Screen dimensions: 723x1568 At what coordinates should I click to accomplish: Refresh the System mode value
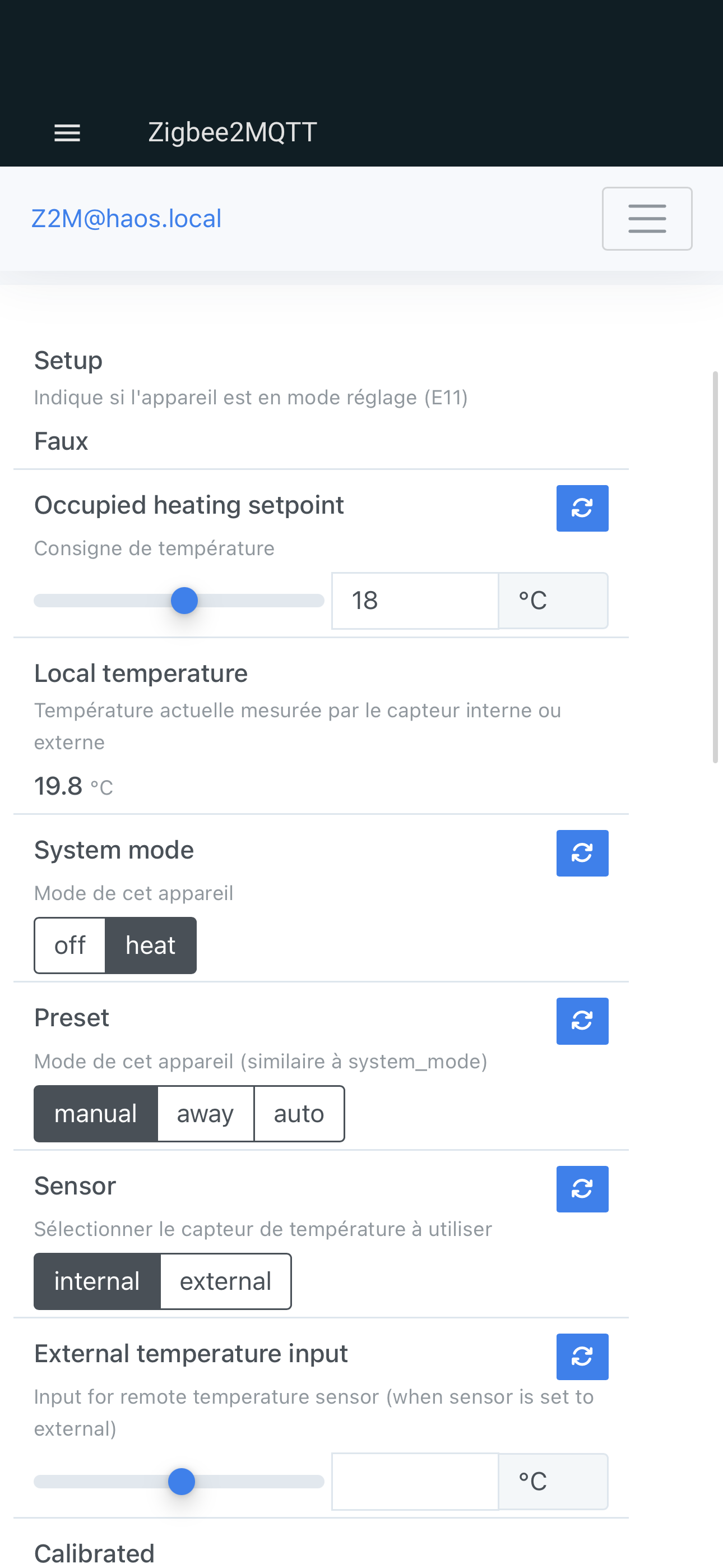click(x=582, y=854)
